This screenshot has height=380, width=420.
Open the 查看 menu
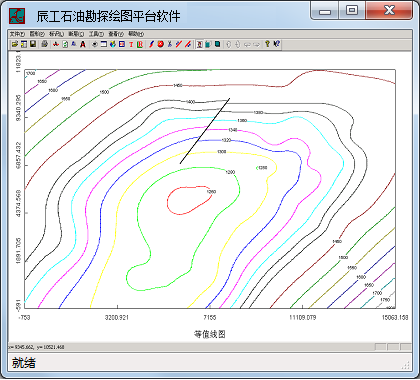point(116,34)
